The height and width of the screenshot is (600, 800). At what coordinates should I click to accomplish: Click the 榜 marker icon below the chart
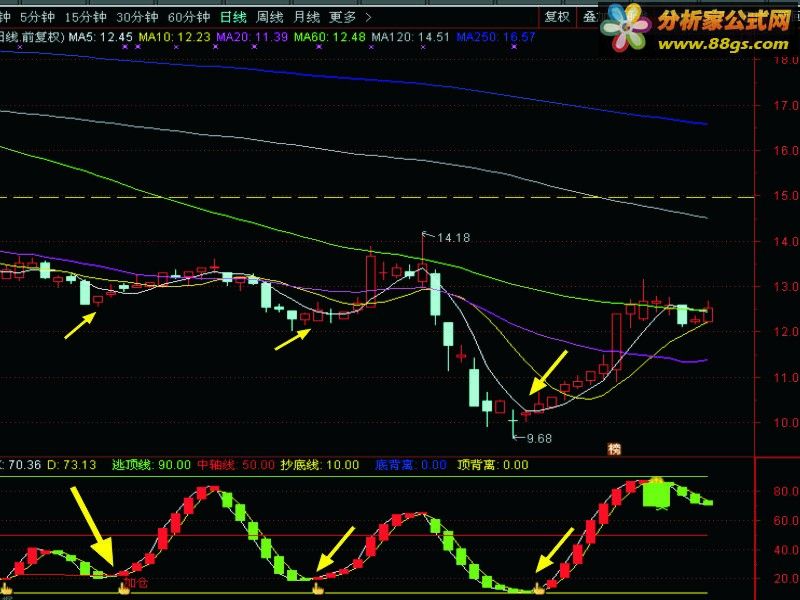614,449
